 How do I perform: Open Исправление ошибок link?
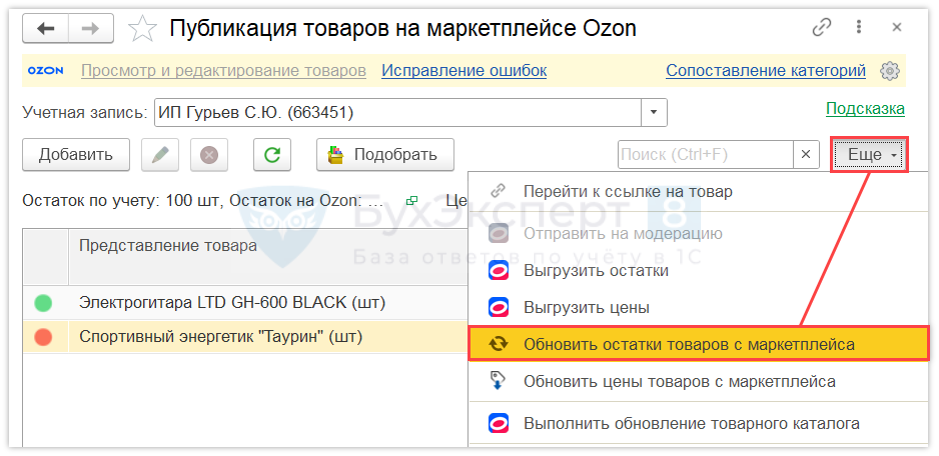coord(464,71)
